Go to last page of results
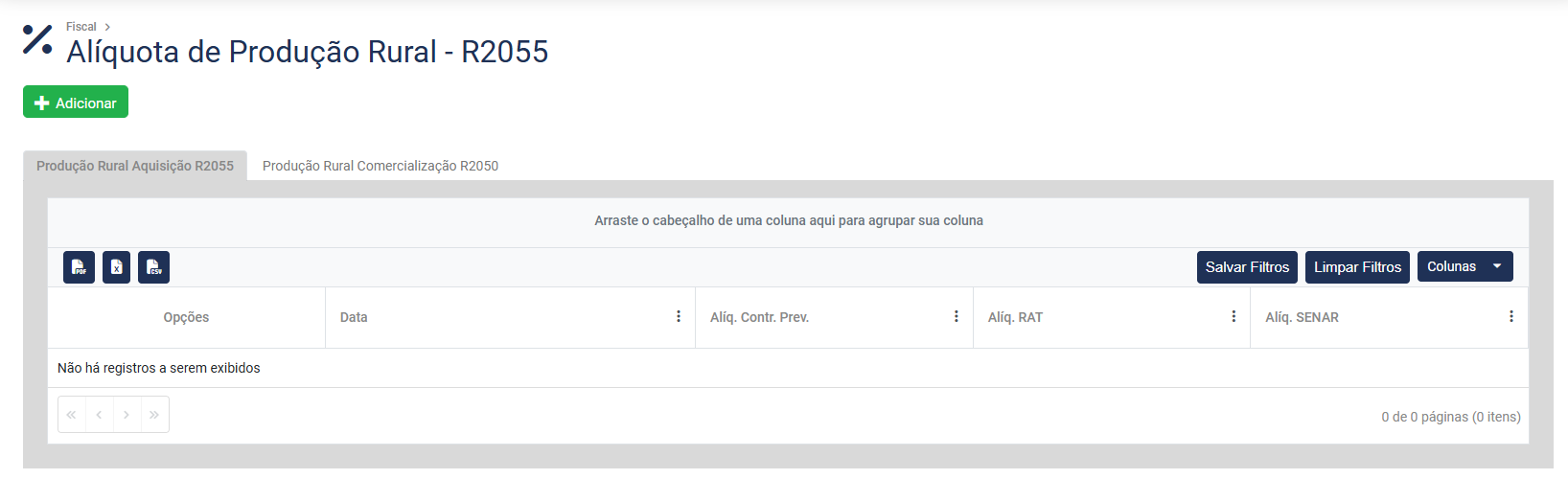The height and width of the screenshot is (479, 1568). pos(154,415)
